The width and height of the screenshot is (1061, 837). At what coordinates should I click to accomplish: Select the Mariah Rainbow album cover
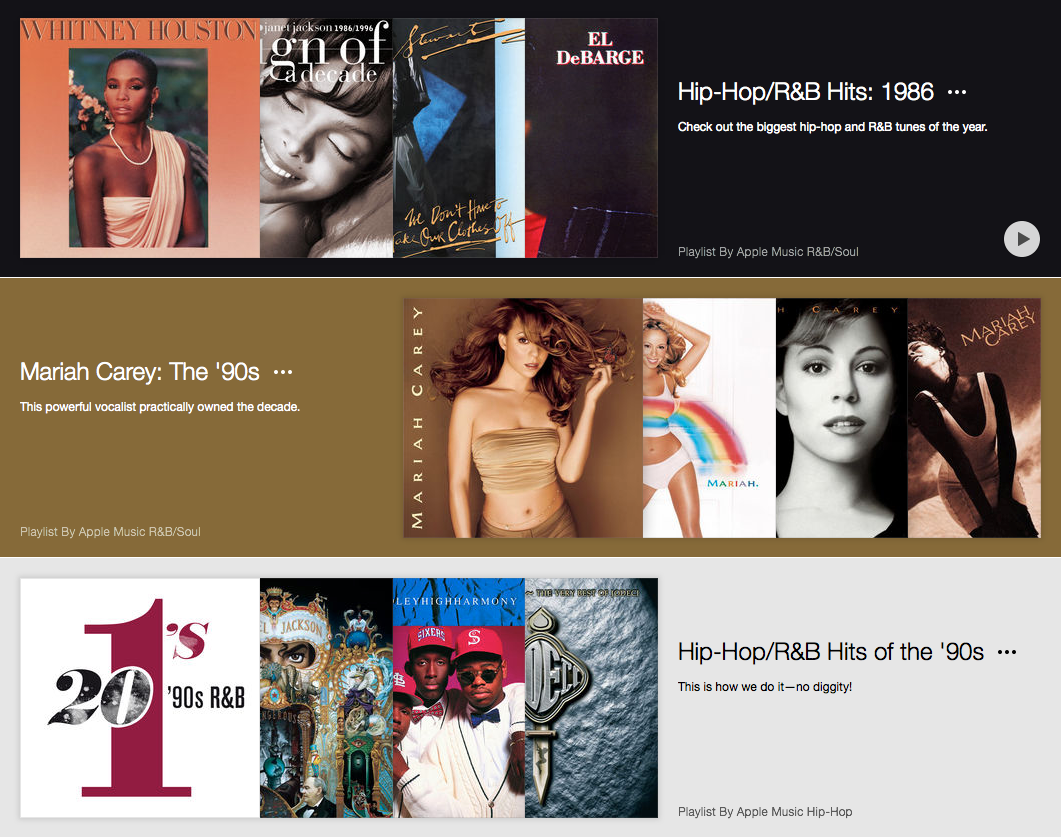pyautogui.click(x=709, y=418)
